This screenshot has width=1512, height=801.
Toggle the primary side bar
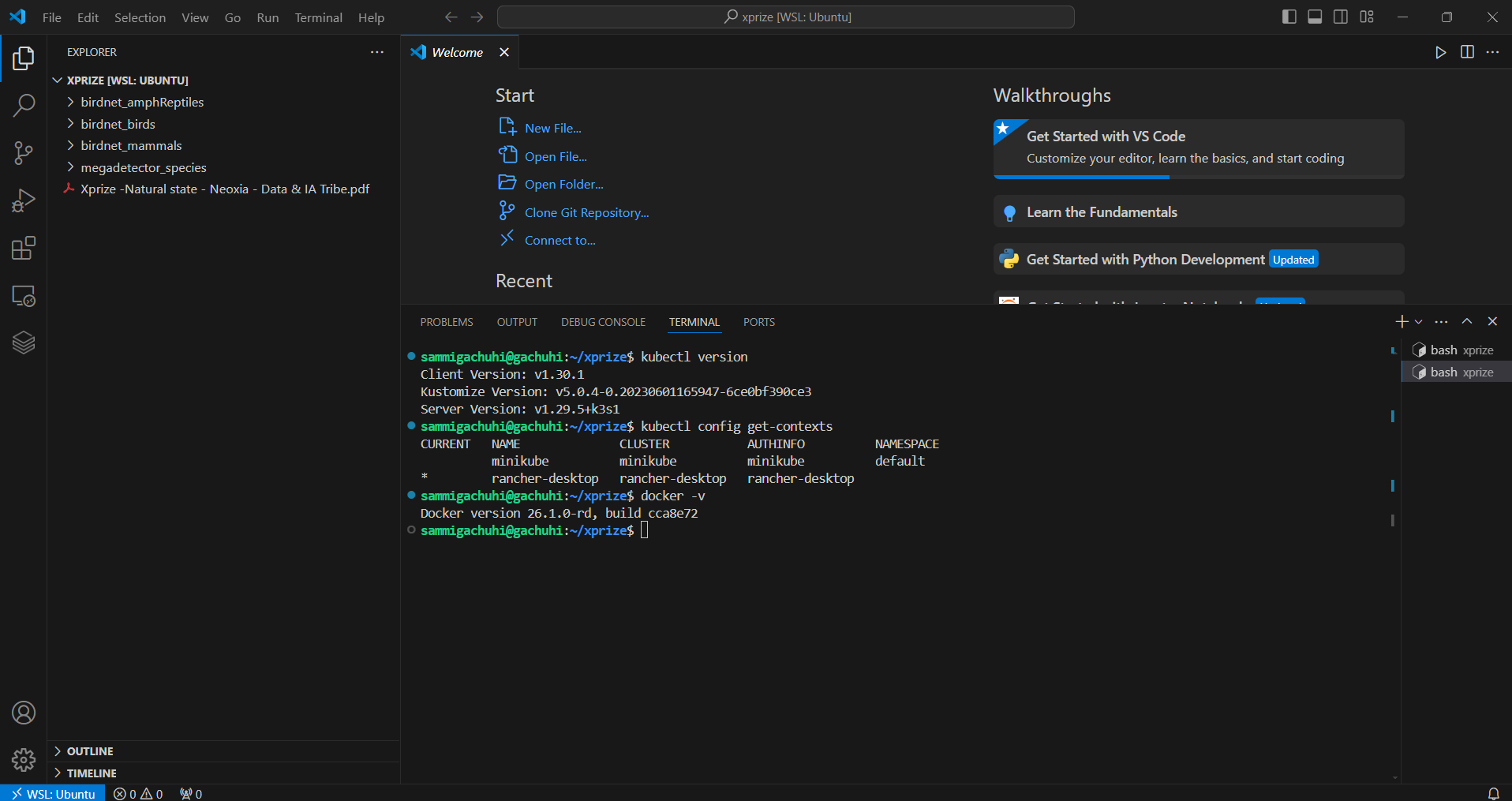point(1289,17)
